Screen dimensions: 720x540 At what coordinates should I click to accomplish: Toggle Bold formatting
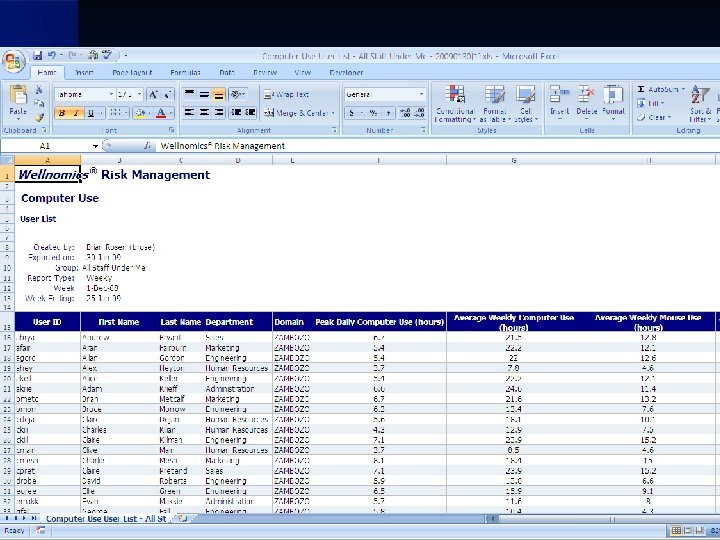click(62, 113)
